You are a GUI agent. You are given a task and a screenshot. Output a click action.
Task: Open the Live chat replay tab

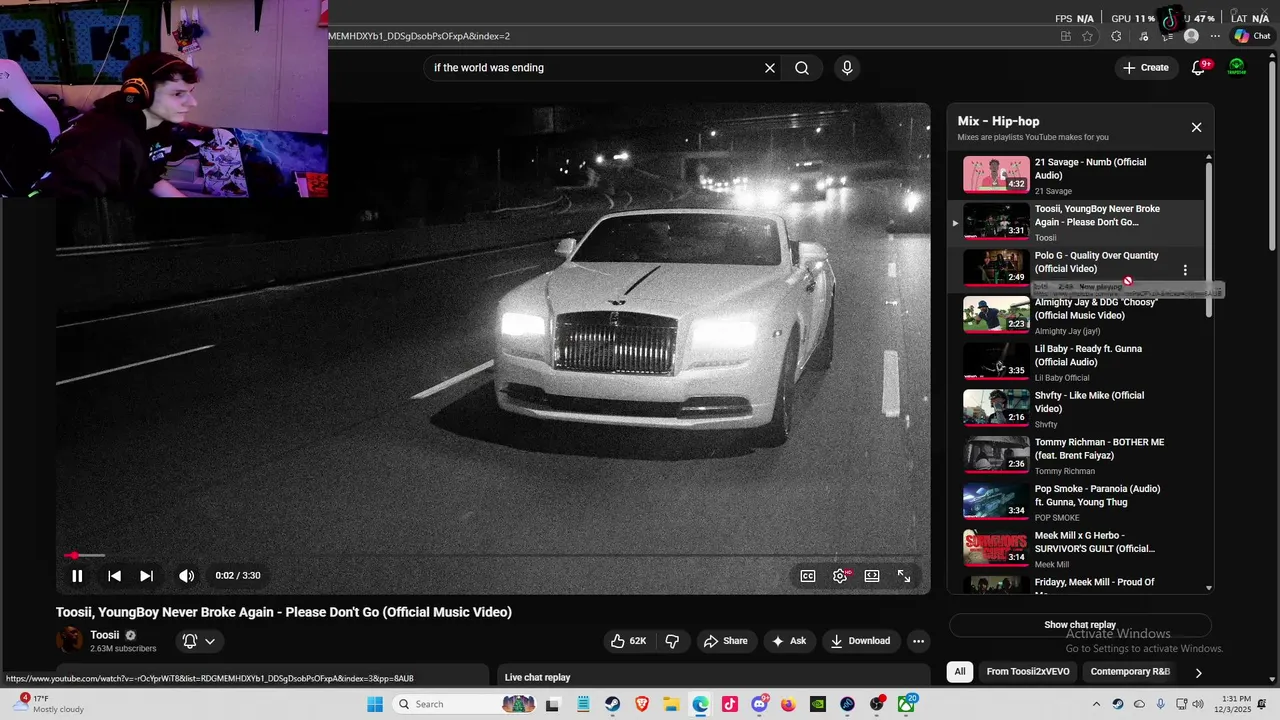(x=538, y=677)
